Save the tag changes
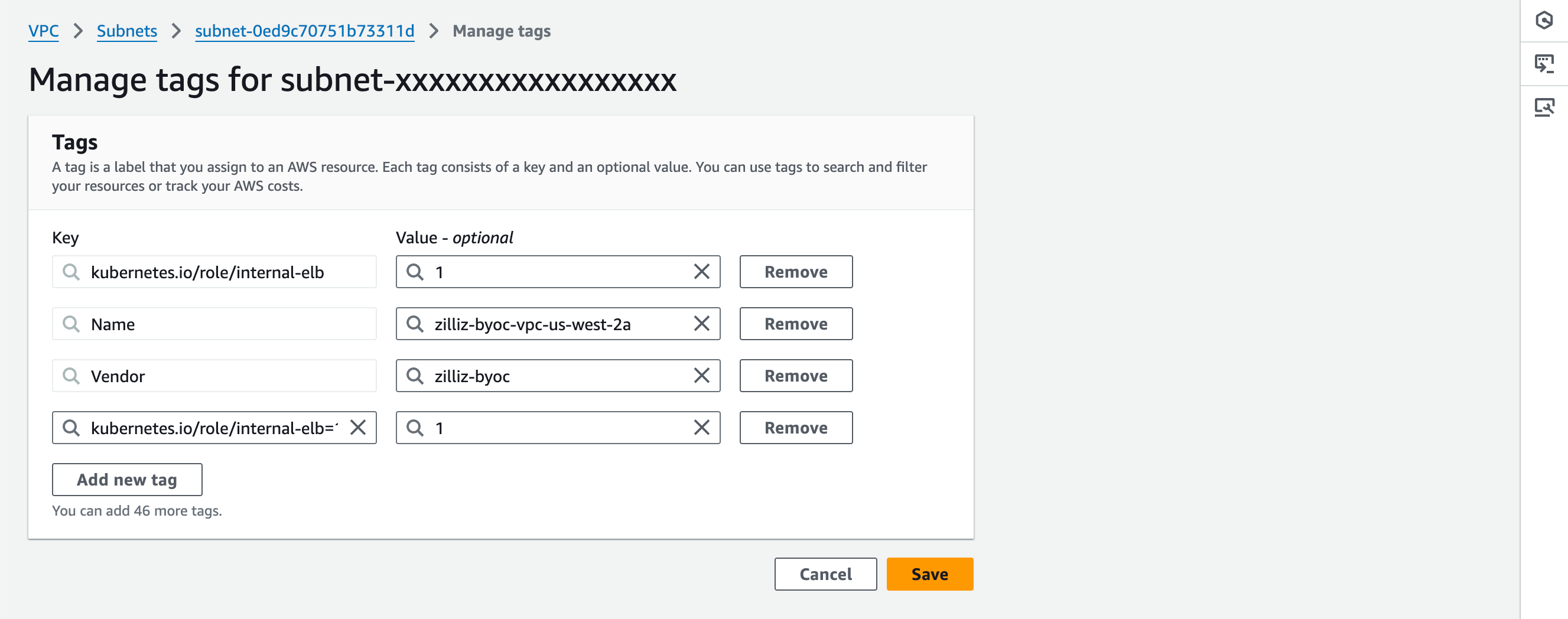 click(x=929, y=574)
